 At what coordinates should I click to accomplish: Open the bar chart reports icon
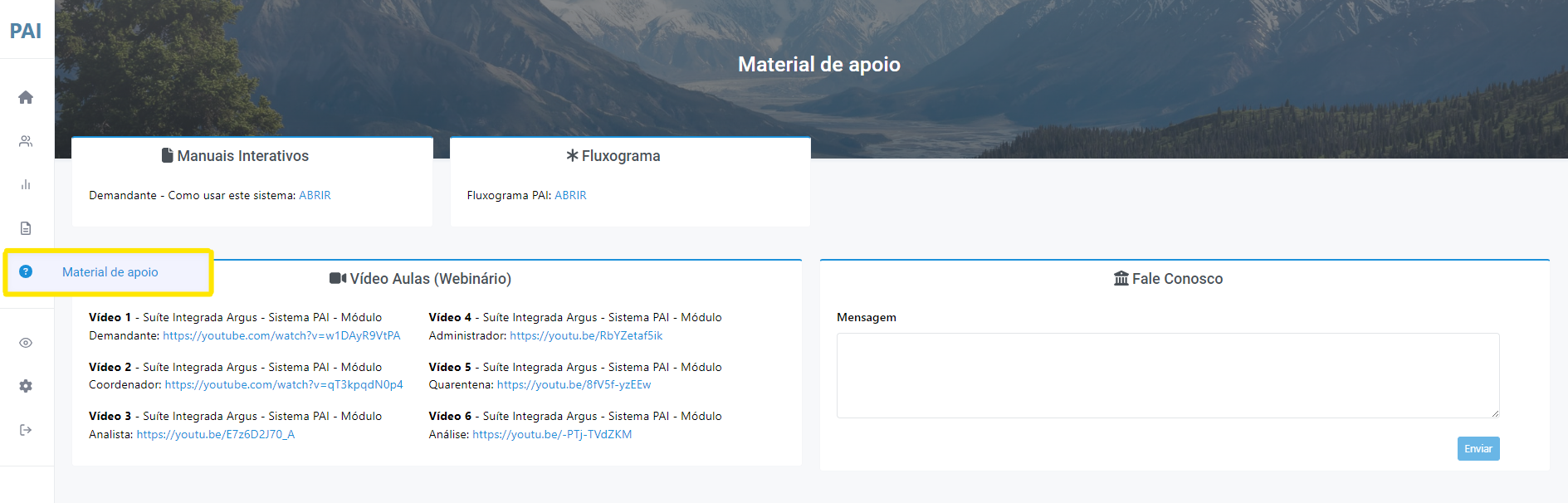[x=26, y=184]
